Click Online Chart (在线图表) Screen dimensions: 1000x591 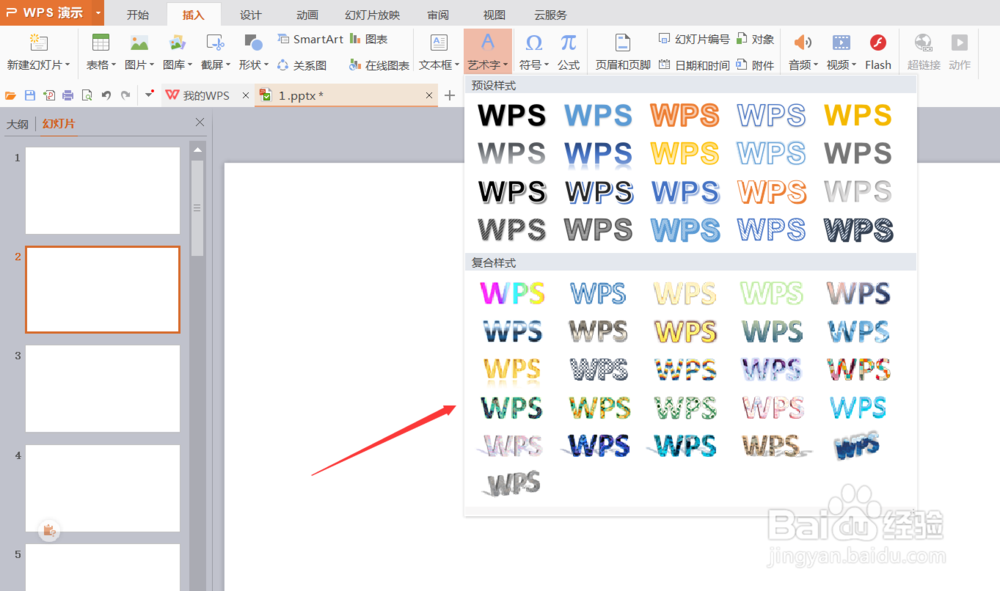tap(379, 65)
